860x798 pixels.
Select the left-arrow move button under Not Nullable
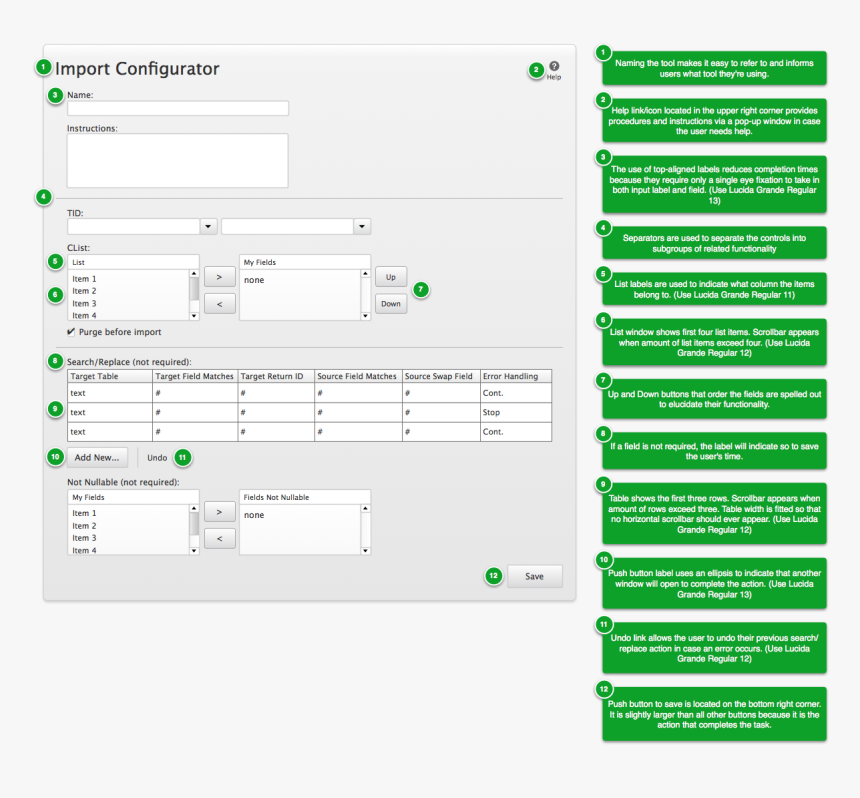[219, 537]
